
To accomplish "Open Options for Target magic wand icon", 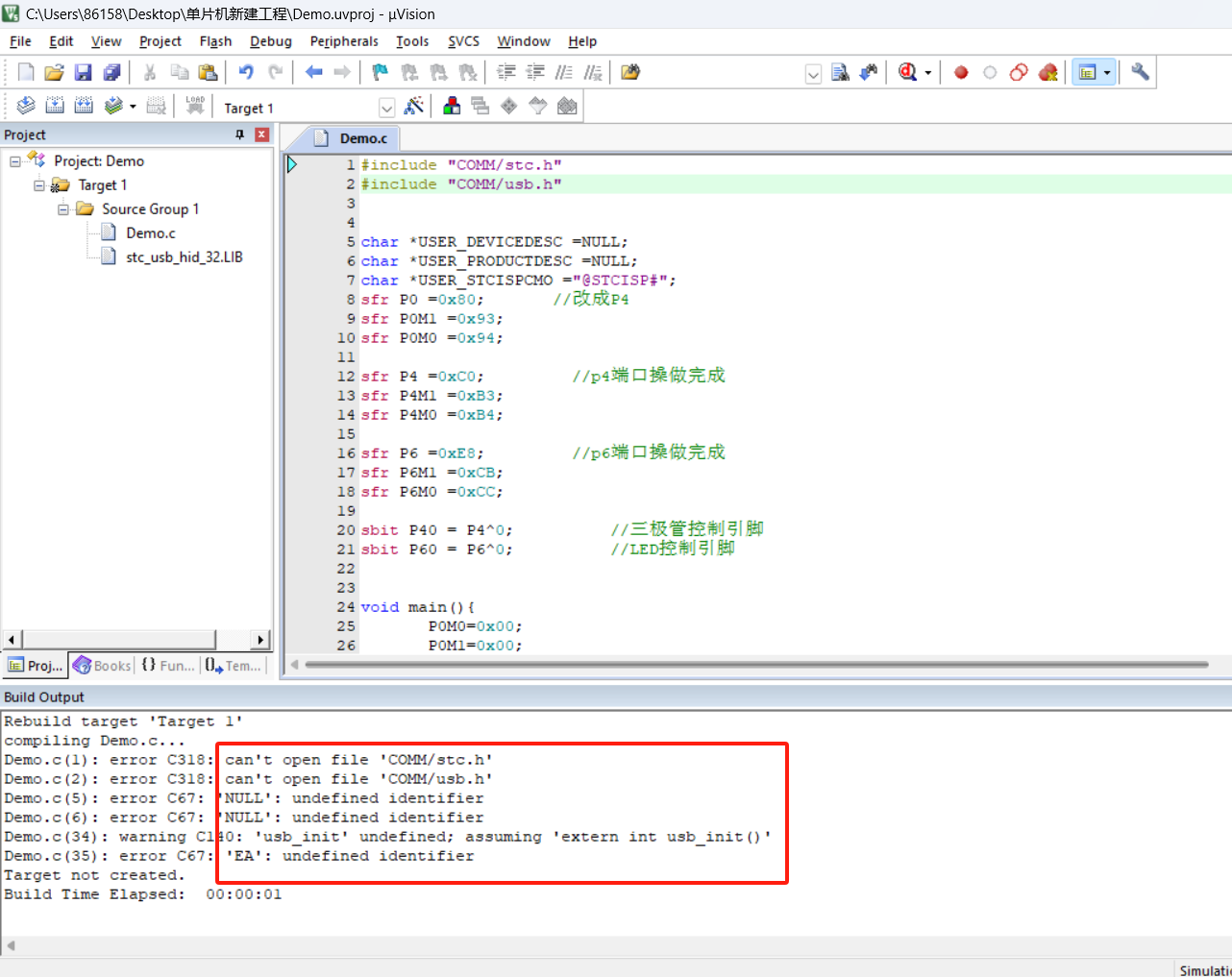I will [414, 106].
